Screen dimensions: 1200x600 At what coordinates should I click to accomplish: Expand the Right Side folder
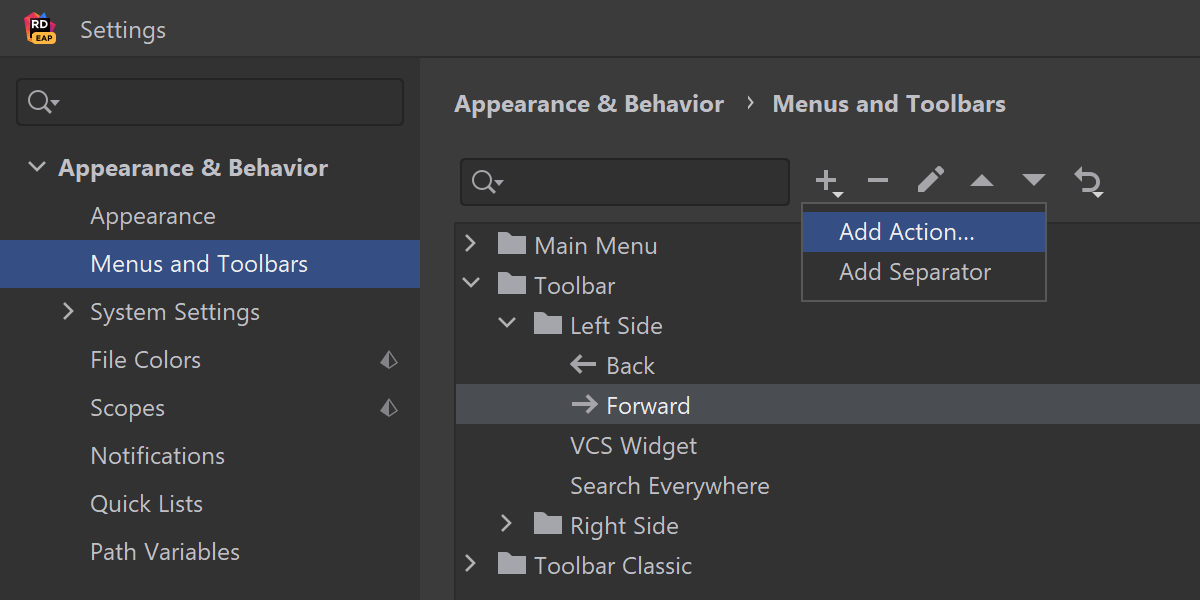(507, 525)
